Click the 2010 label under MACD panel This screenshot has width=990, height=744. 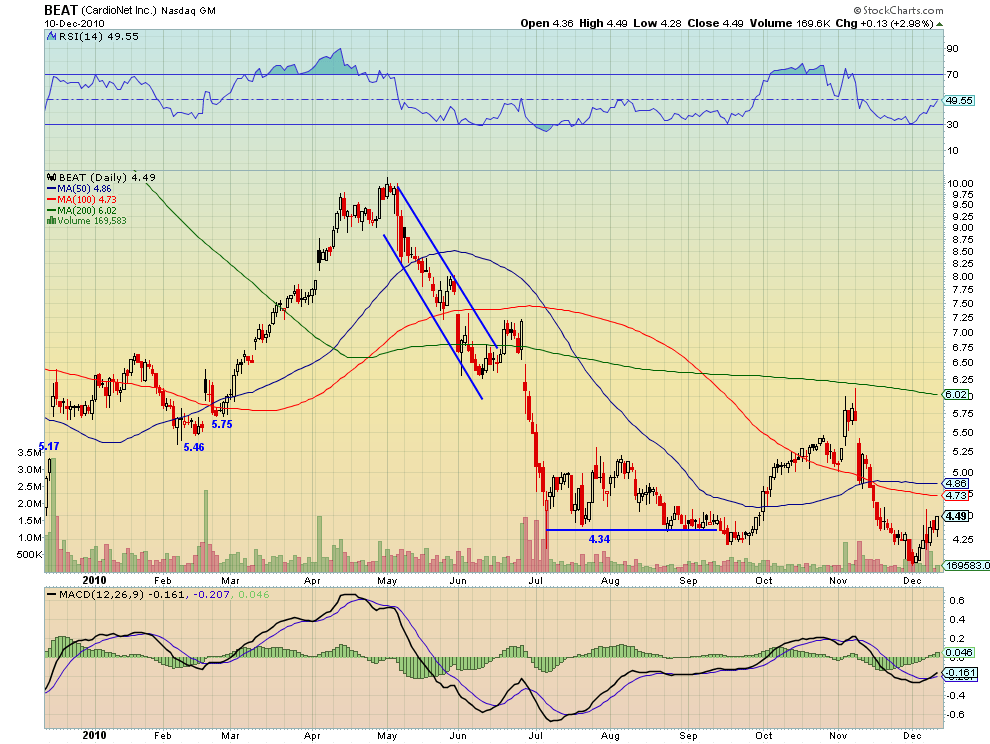[x=94, y=735]
